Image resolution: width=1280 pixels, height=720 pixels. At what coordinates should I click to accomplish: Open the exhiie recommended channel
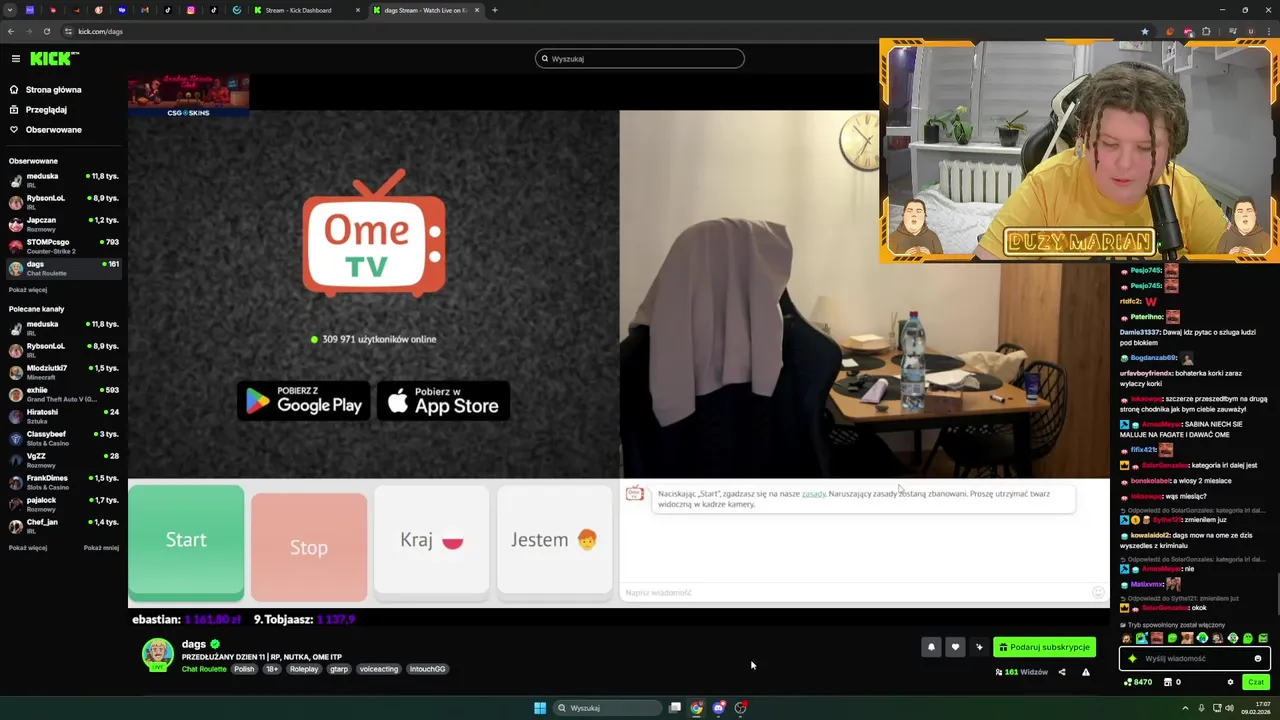(64, 394)
